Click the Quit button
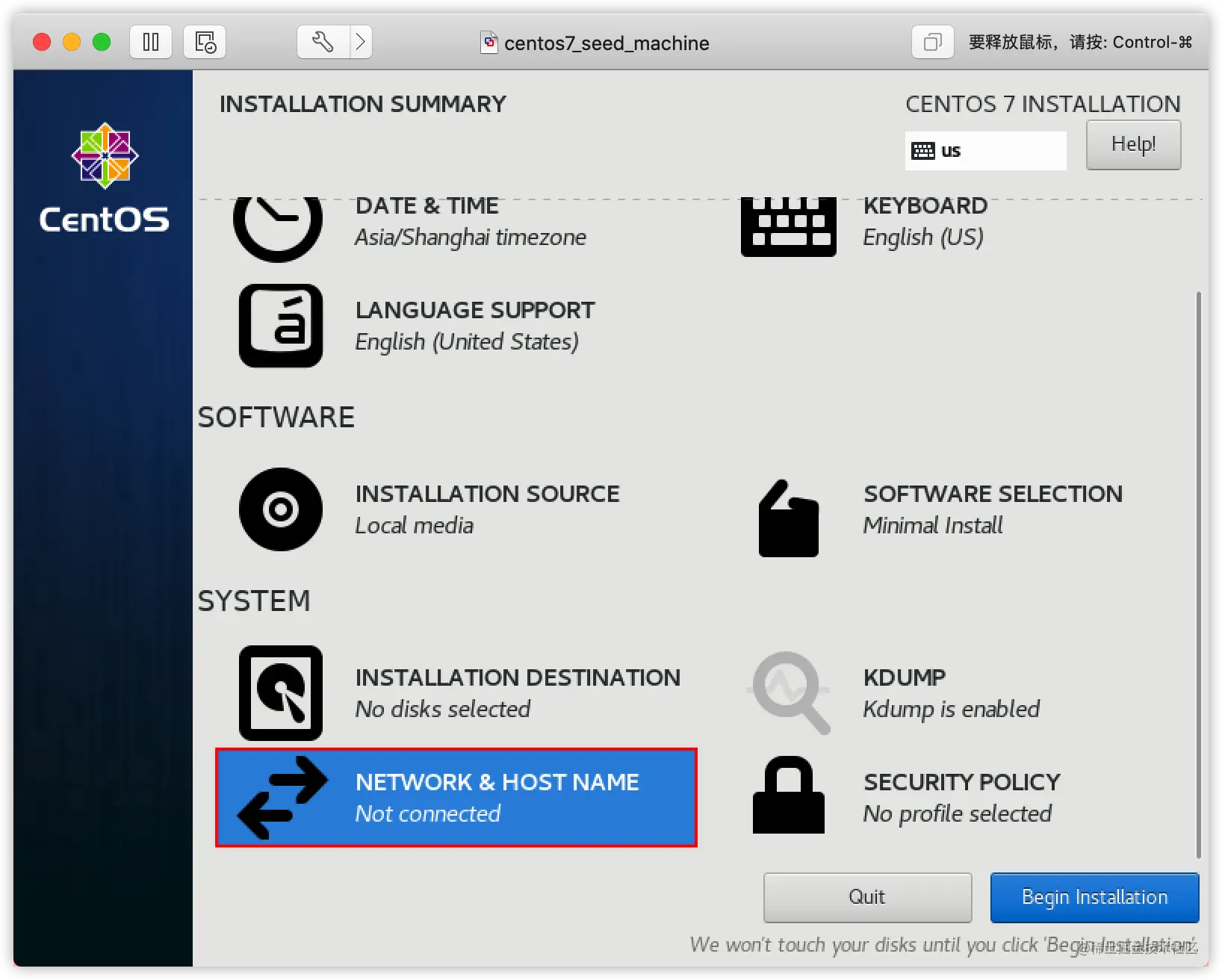The height and width of the screenshot is (980, 1222). [x=867, y=897]
